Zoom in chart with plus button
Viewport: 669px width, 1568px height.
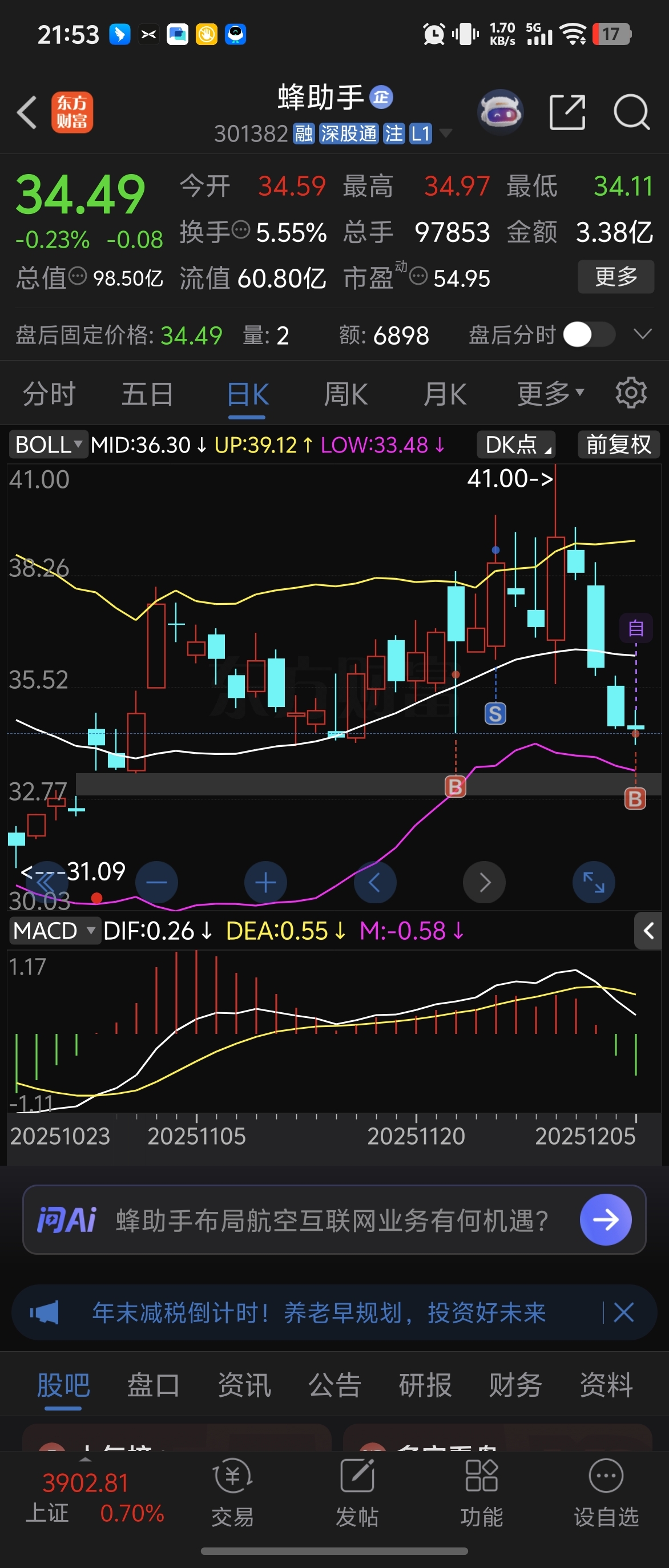[265, 882]
